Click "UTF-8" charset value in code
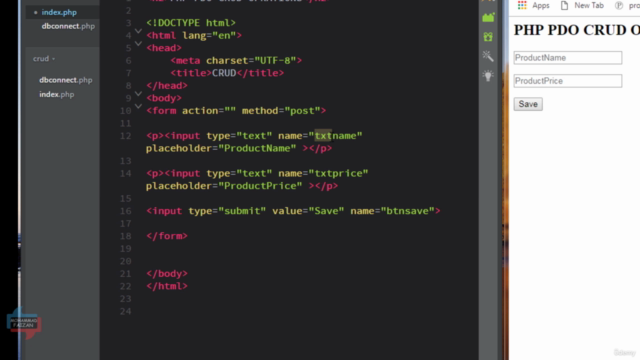 (x=275, y=60)
